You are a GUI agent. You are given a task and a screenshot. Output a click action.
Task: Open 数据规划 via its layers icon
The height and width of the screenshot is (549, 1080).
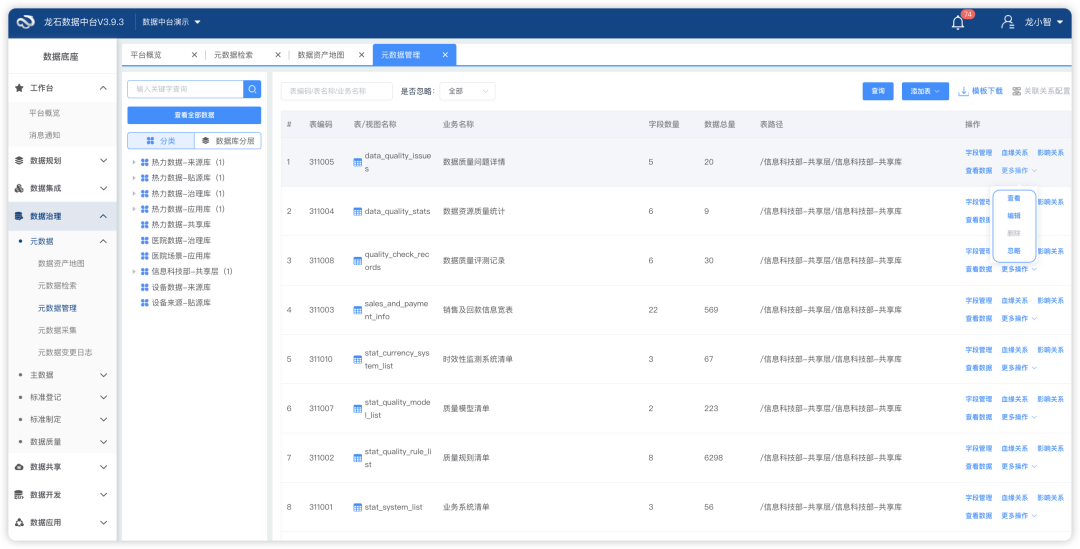click(19, 160)
